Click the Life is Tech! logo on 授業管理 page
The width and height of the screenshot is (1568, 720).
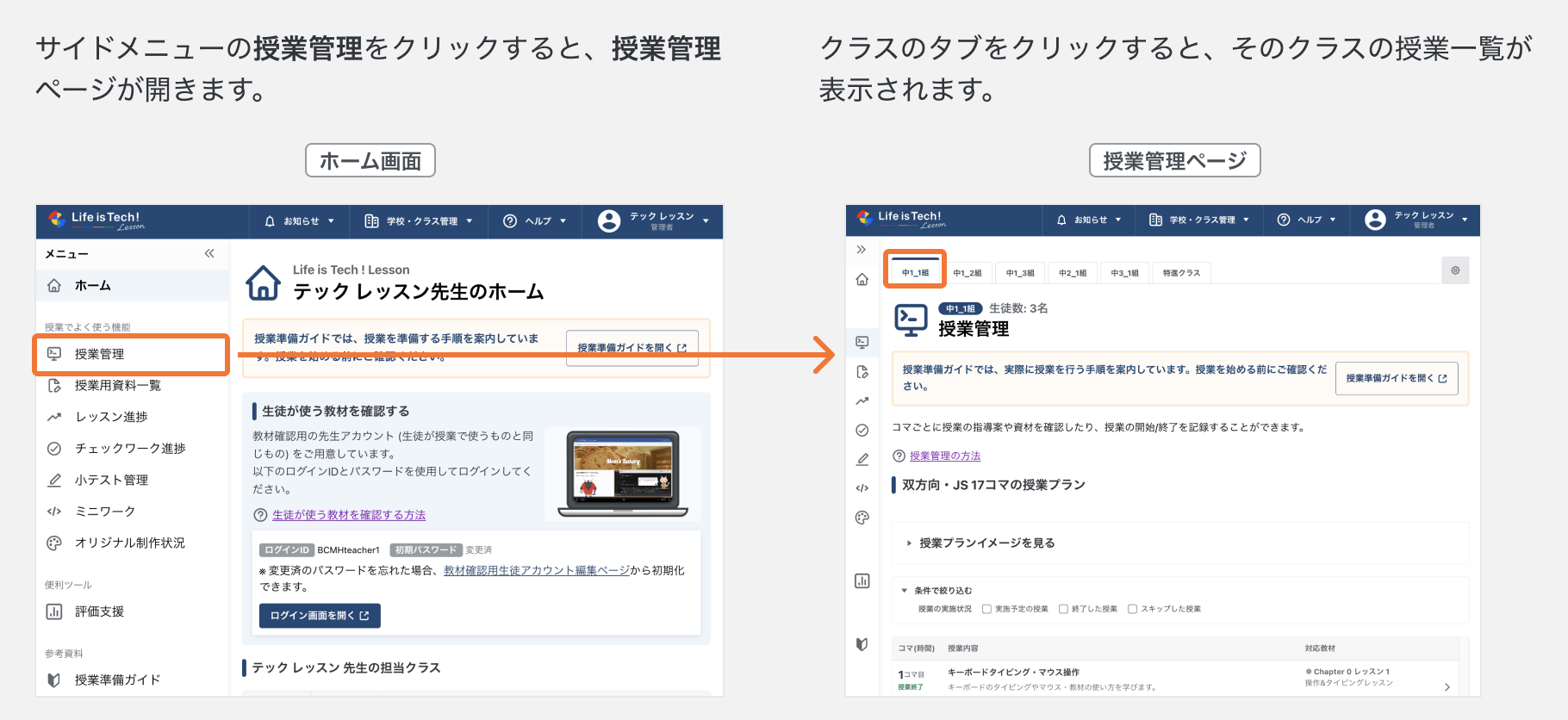[x=902, y=219]
